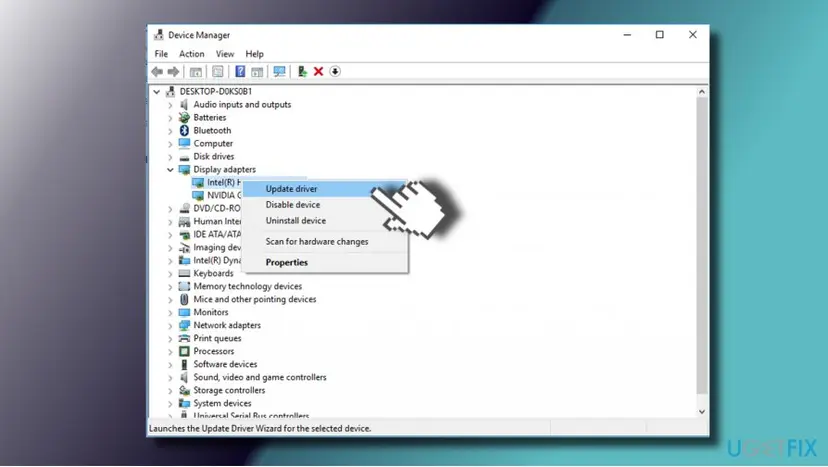Click the Update device driver toolbar icon
Image resolution: width=828 pixels, height=467 pixels.
[302, 71]
